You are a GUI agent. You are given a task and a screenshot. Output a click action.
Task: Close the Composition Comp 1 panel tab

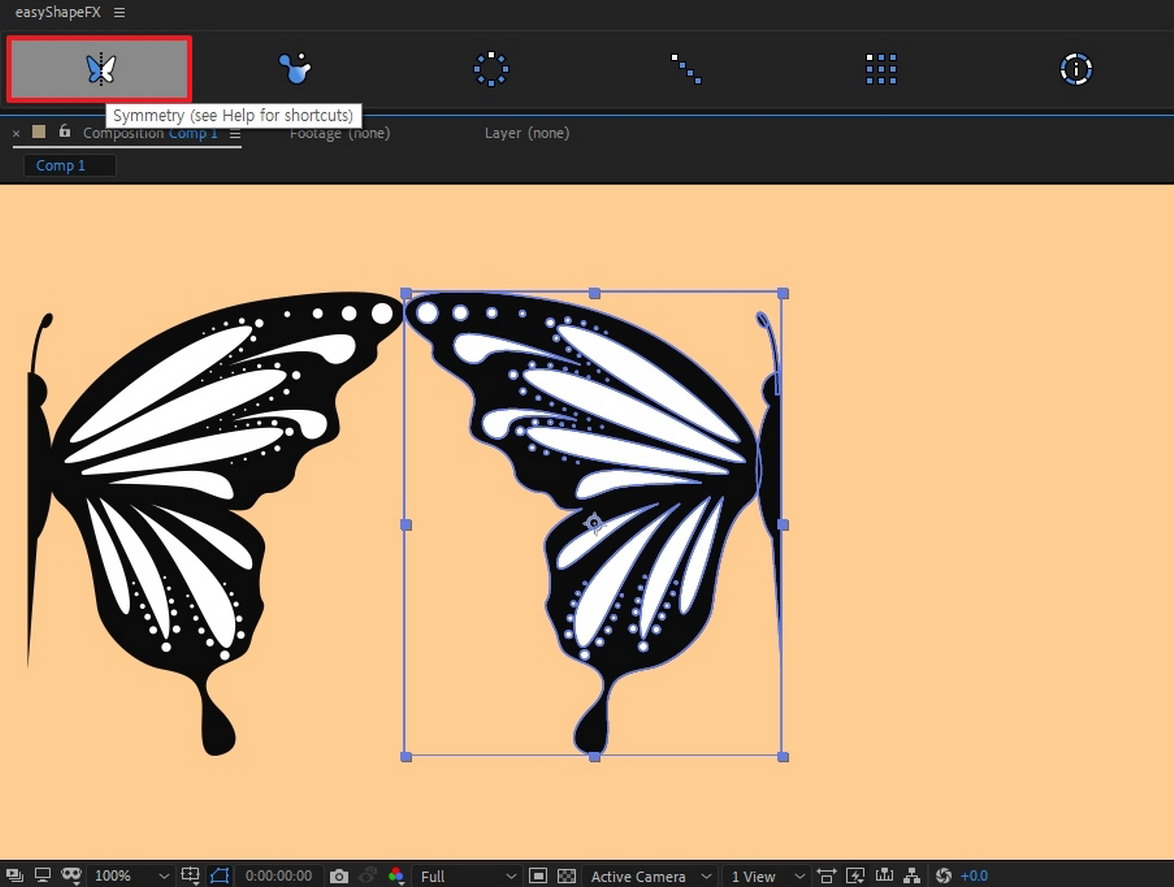(x=16, y=133)
